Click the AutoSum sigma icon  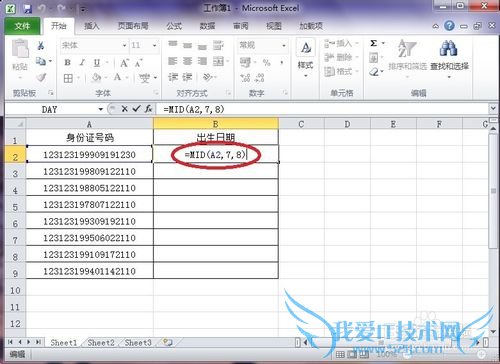[374, 43]
